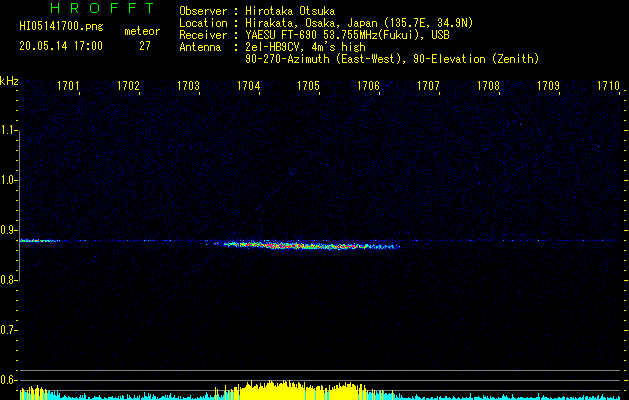Click the 0.9 kHz axis label
Image resolution: width=629 pixels, height=400 pixels.
(8, 230)
